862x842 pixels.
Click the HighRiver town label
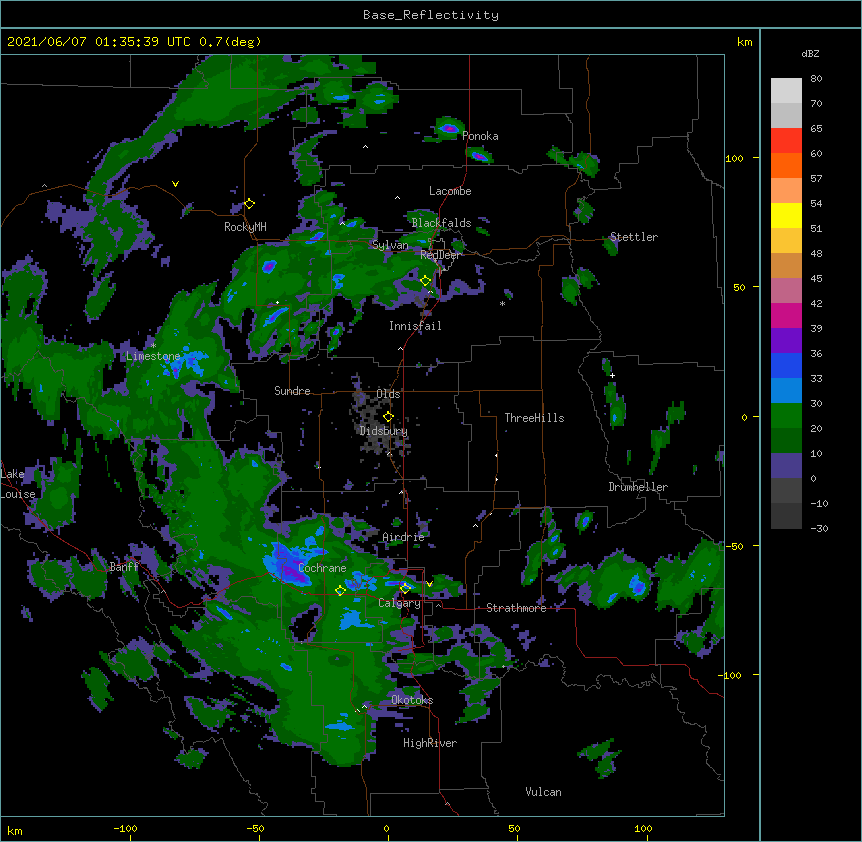point(430,743)
